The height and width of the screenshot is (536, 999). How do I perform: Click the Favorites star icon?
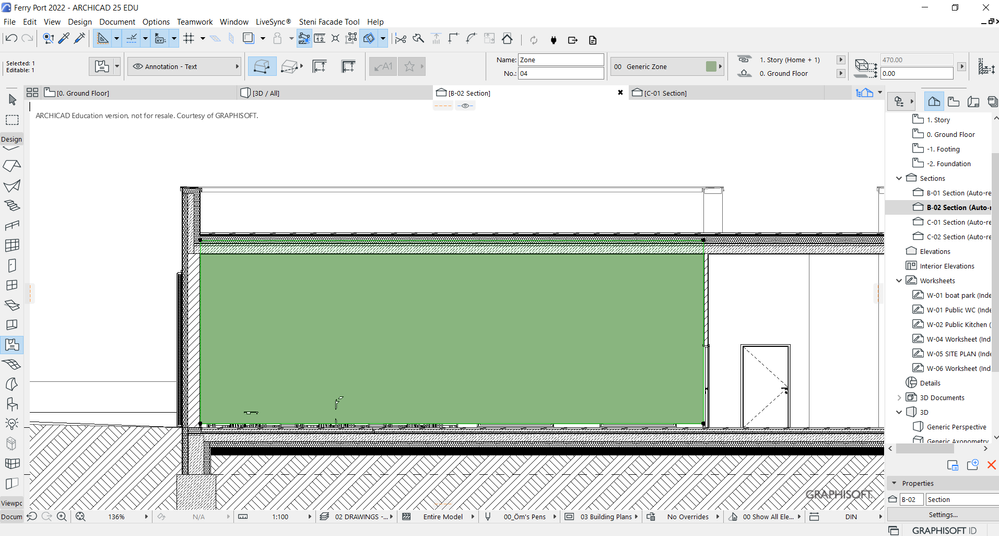409,67
